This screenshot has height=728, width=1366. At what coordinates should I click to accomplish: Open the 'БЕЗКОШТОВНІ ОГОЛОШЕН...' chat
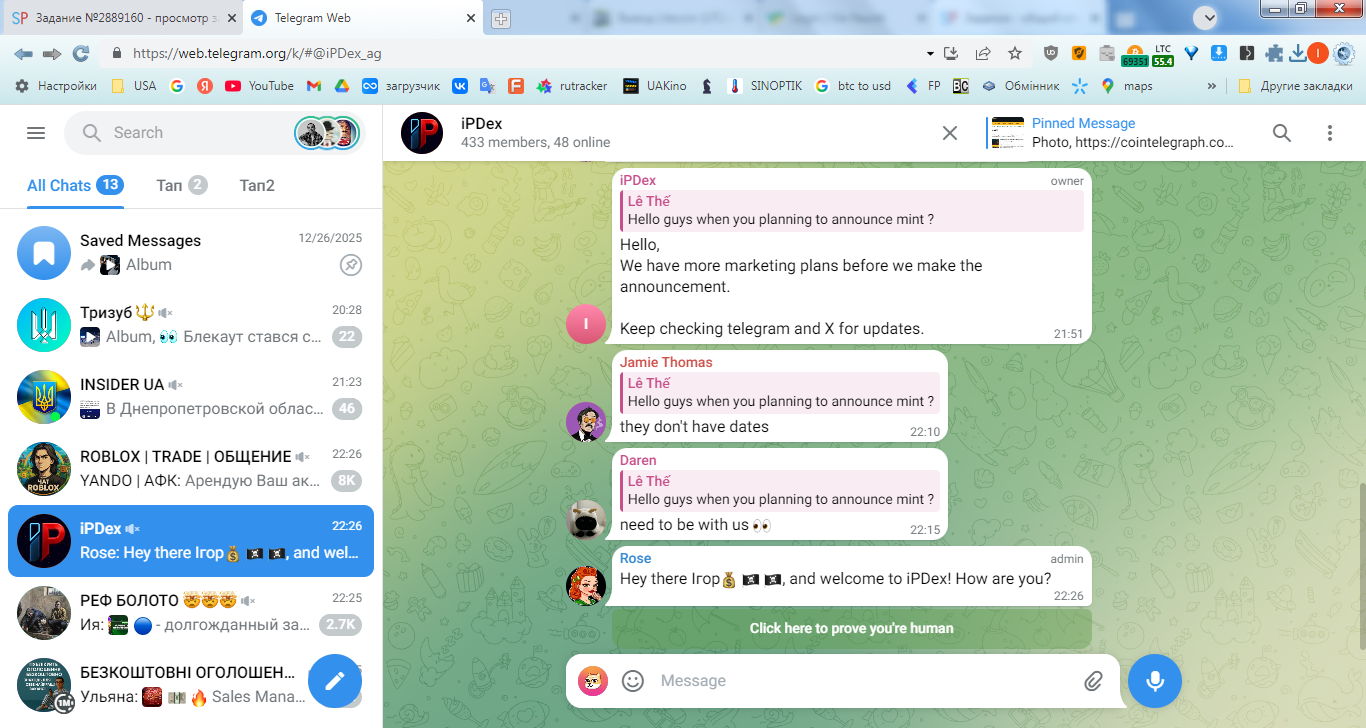click(191, 685)
